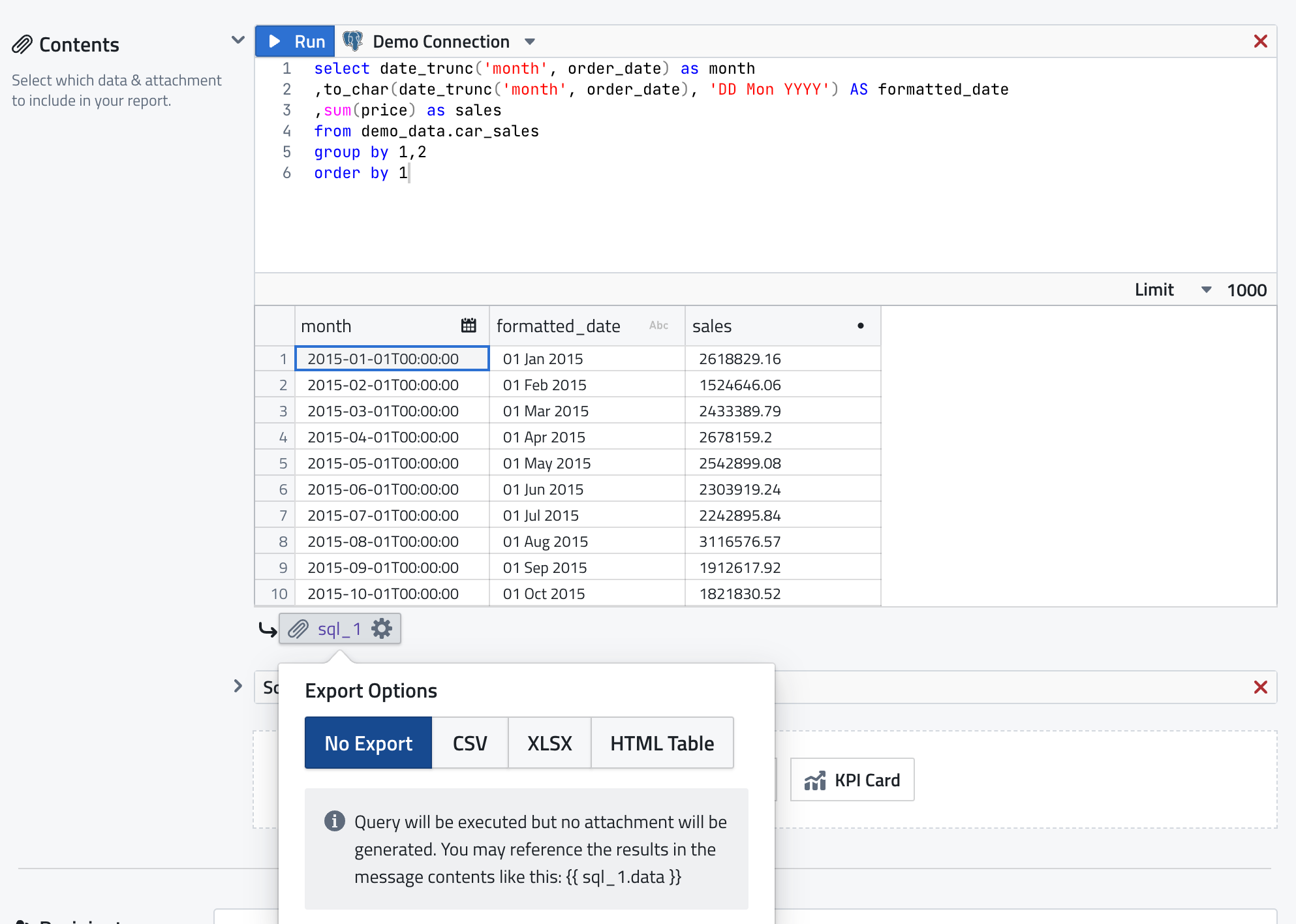Screen dimensions: 1296x924
Task: Click the calendar type icon in month column
Action: point(469,326)
